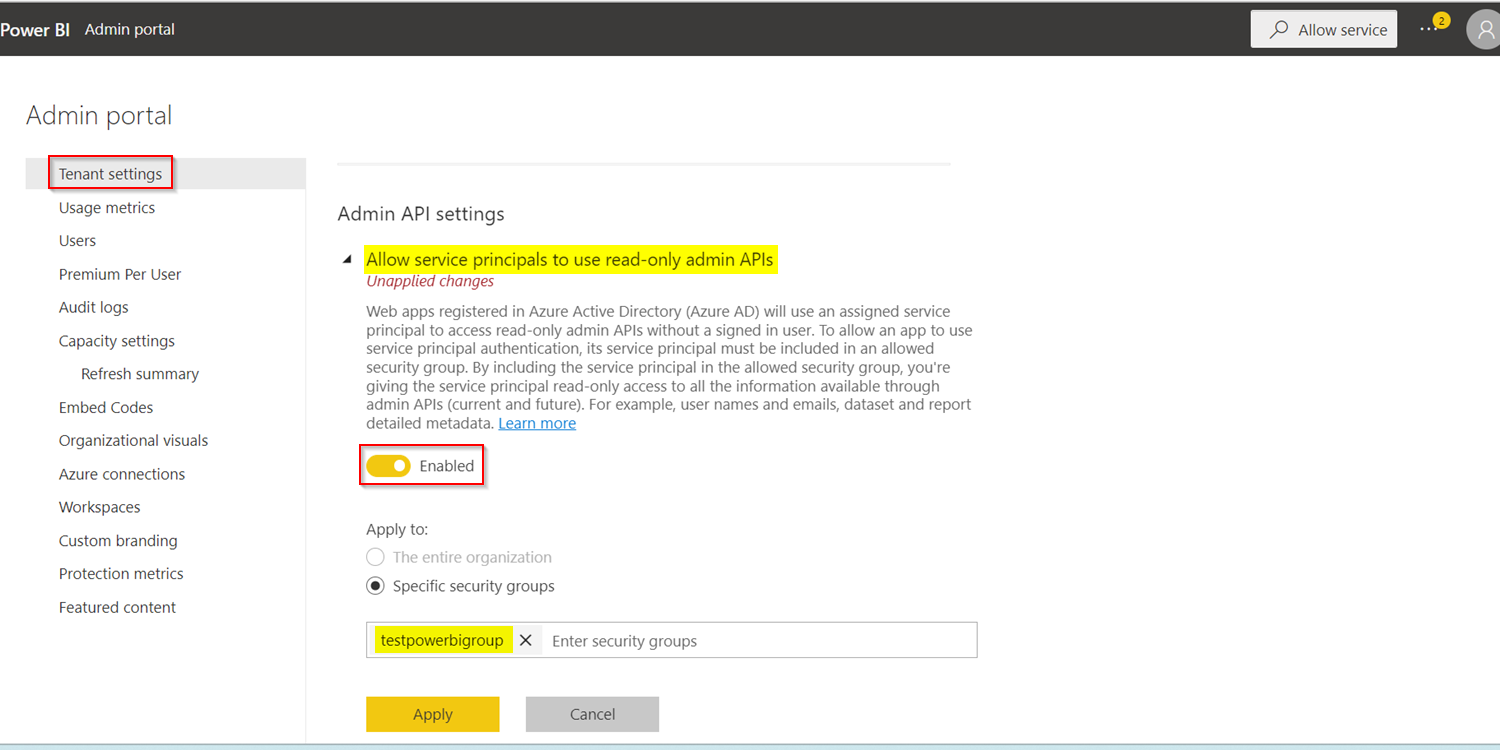Open Tenant settings in the sidebar
This screenshot has width=1500, height=750.
coord(110,174)
